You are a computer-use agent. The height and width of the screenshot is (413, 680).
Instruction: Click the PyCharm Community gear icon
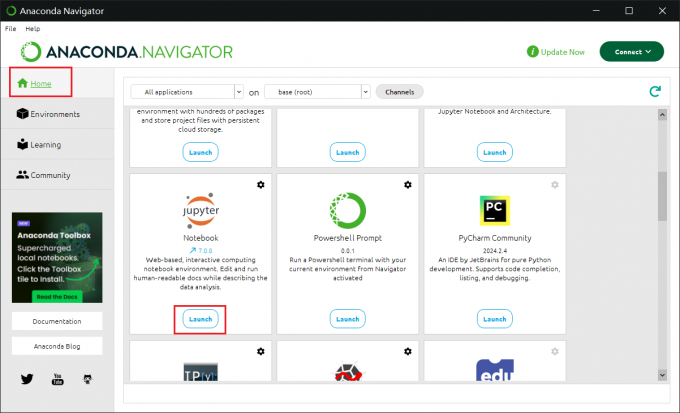(x=555, y=185)
